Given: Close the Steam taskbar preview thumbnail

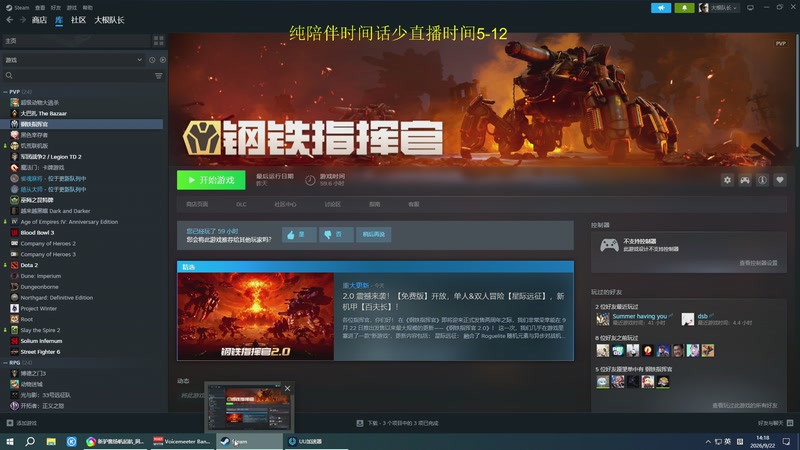Looking at the screenshot, I should pyautogui.click(x=287, y=389).
